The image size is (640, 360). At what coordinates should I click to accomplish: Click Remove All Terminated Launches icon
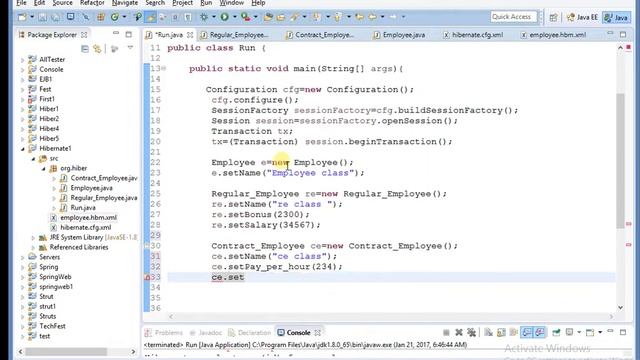(471, 333)
